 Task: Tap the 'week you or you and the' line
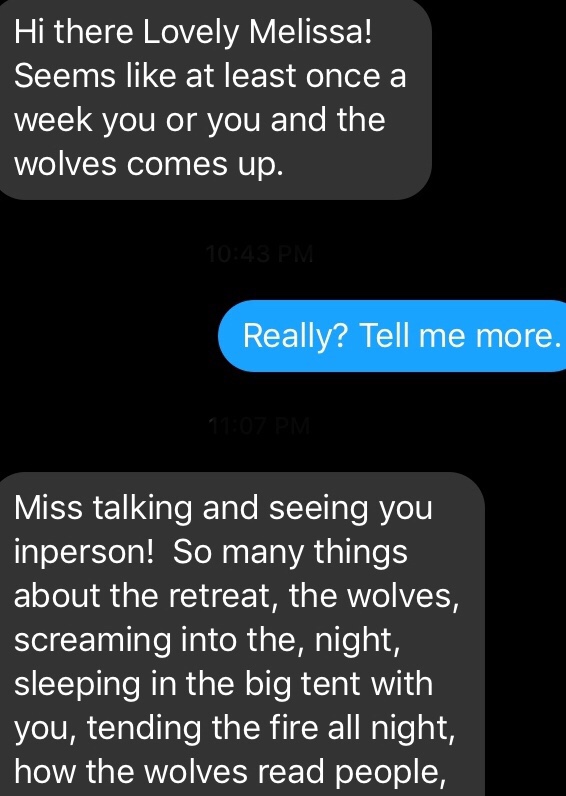[x=199, y=122]
